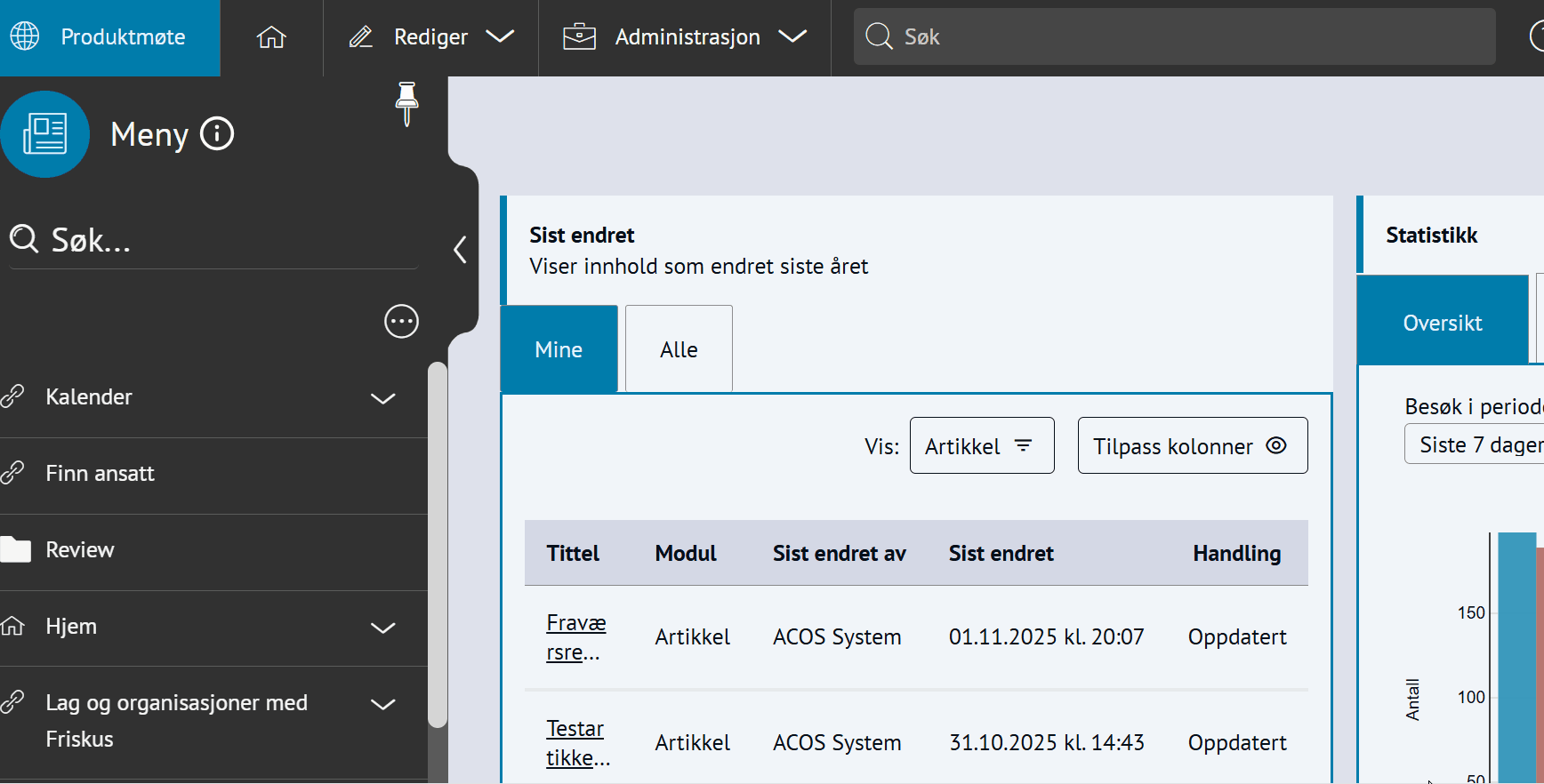Click the round newspaper menu icon
1544x784 pixels.
(x=44, y=134)
